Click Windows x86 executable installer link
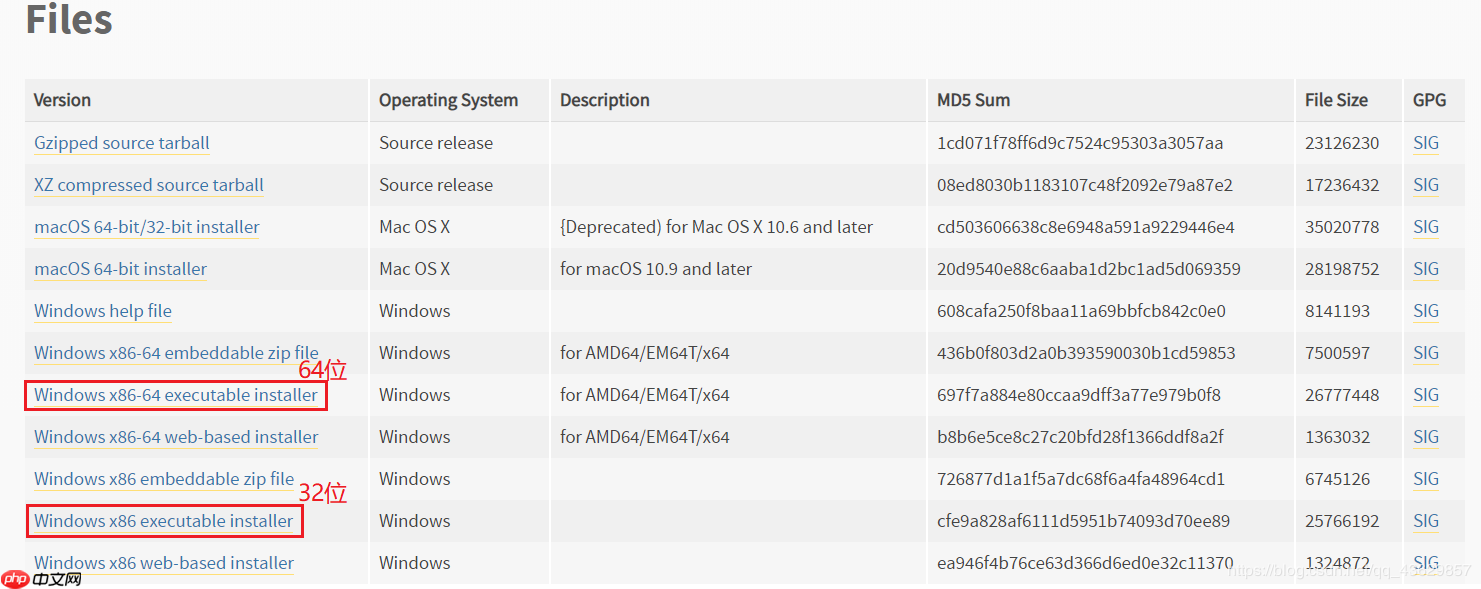 click(164, 521)
